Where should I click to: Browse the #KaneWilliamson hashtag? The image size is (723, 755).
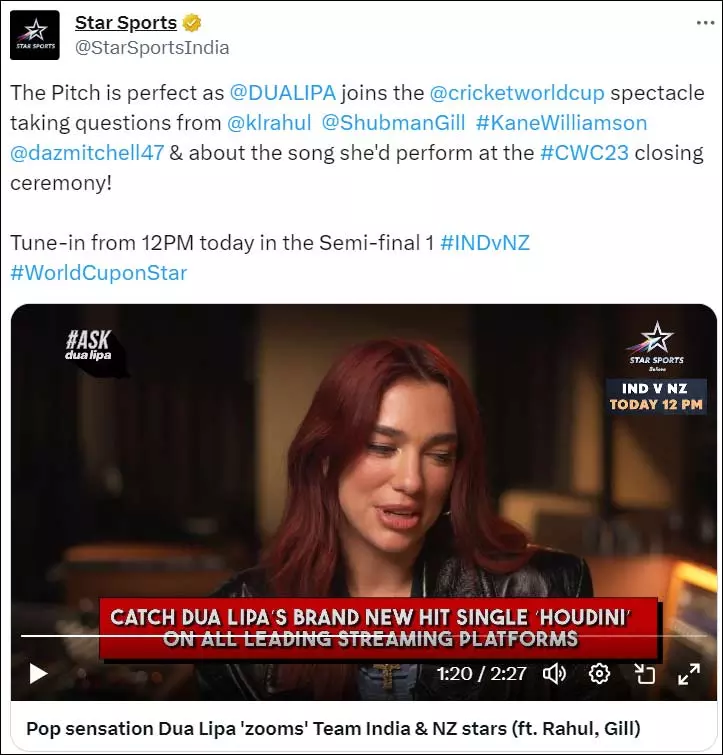click(561, 123)
